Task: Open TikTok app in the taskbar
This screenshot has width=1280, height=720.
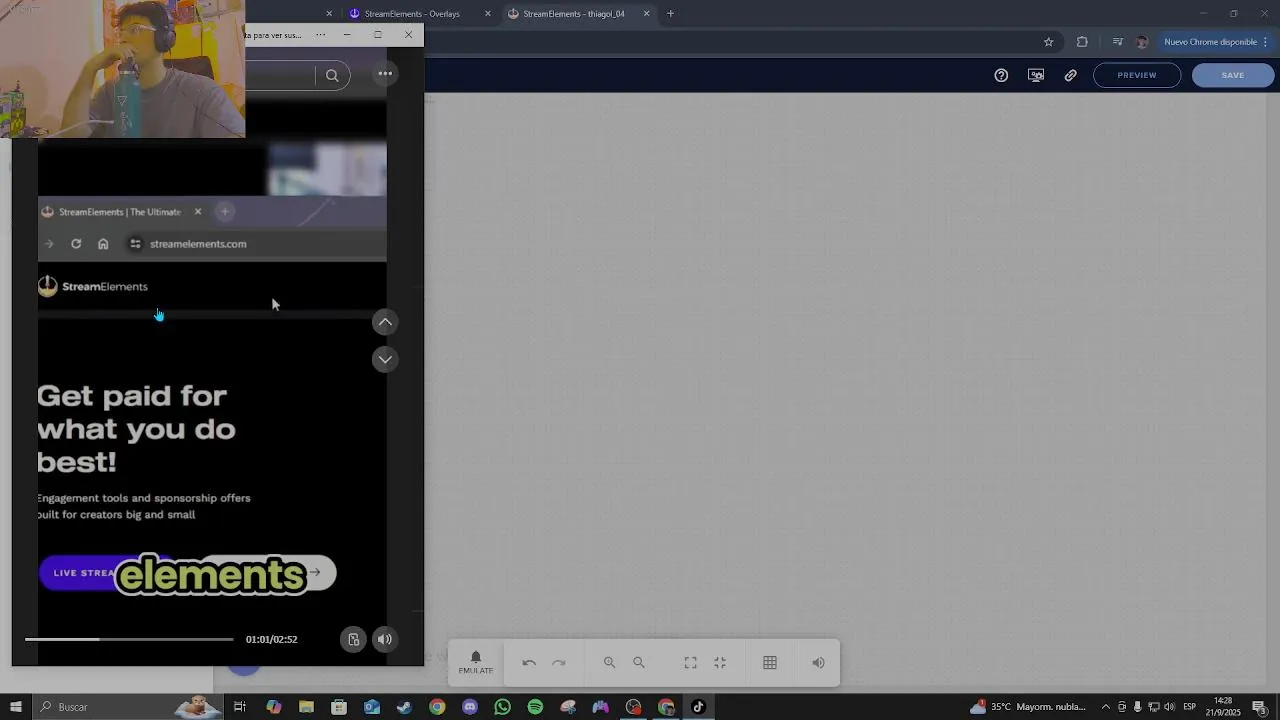Action: pos(699,707)
